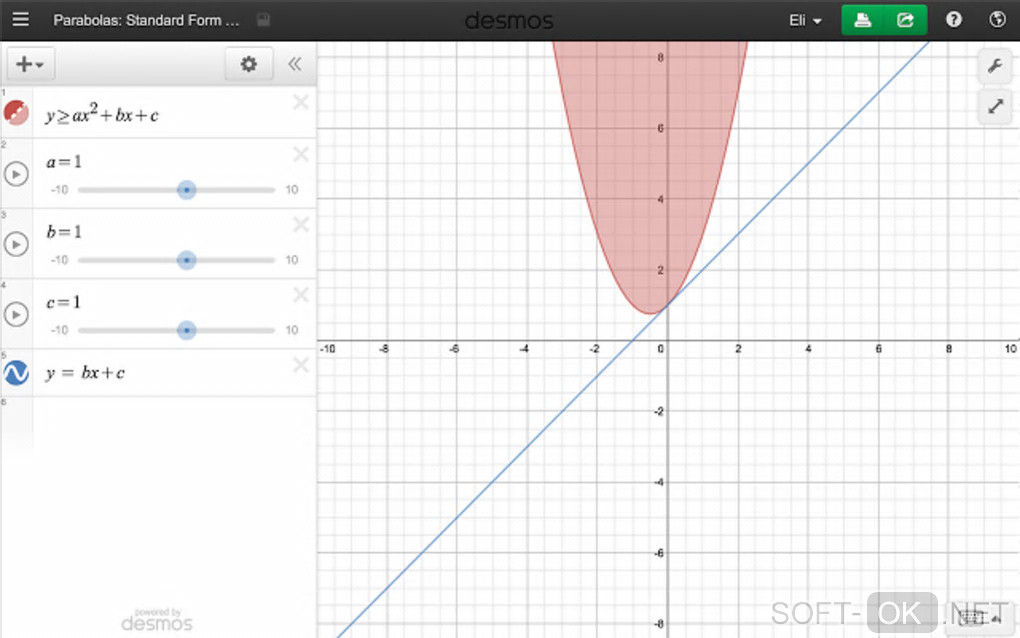
Task: Click the 10 upper limit of slider a
Action: point(291,190)
